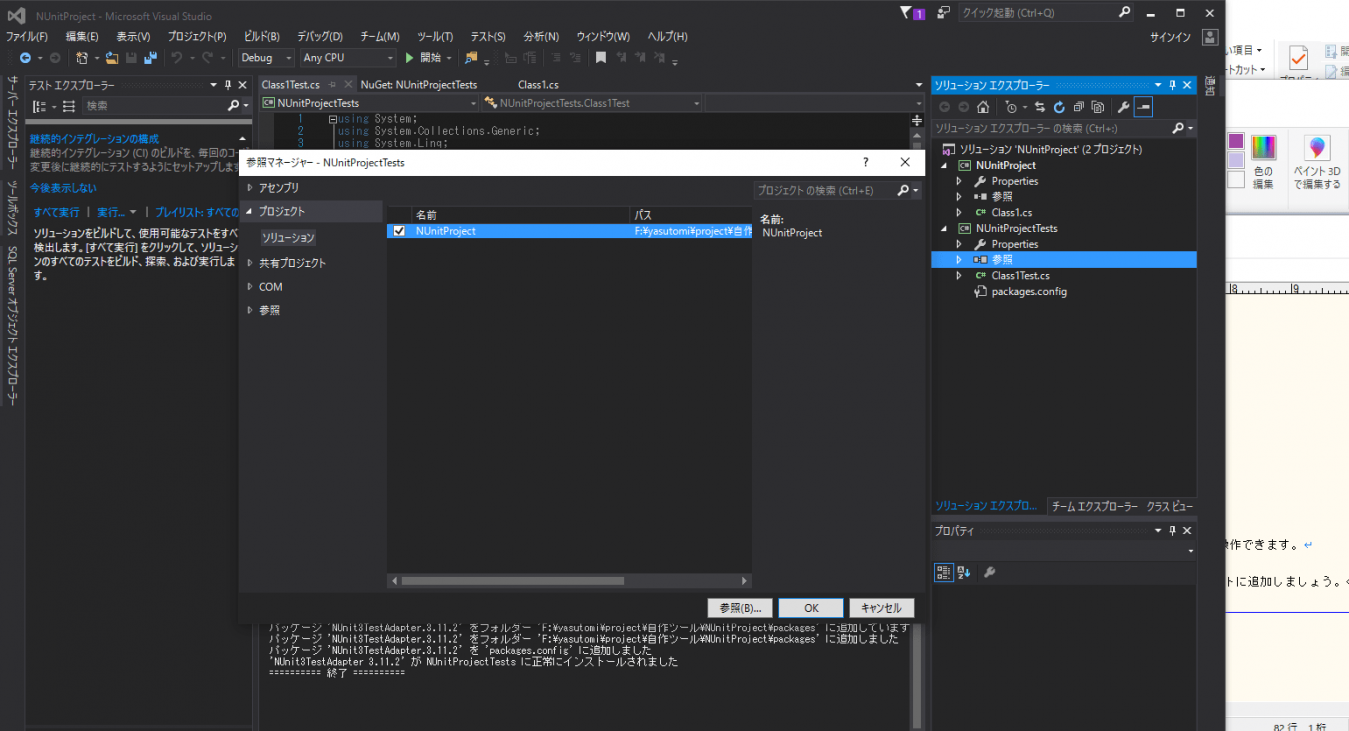The height and width of the screenshot is (731, 1349).
Task: Open the Any CPU platform dropdown
Action: tap(390, 57)
